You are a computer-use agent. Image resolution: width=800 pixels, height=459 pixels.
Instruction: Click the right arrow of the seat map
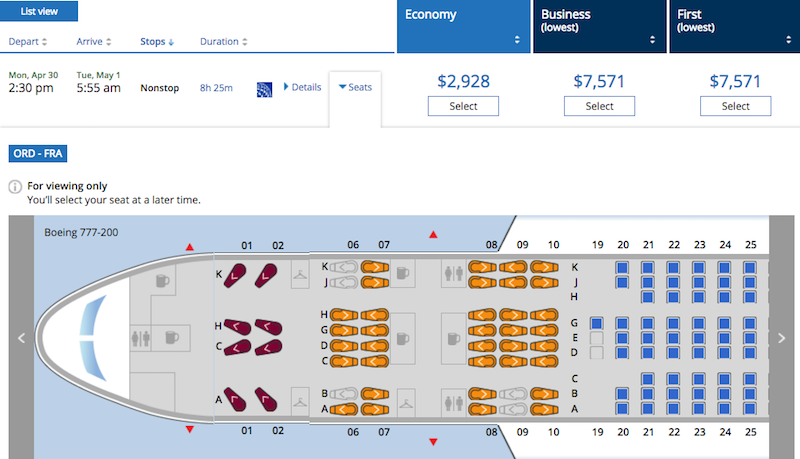click(x=782, y=338)
